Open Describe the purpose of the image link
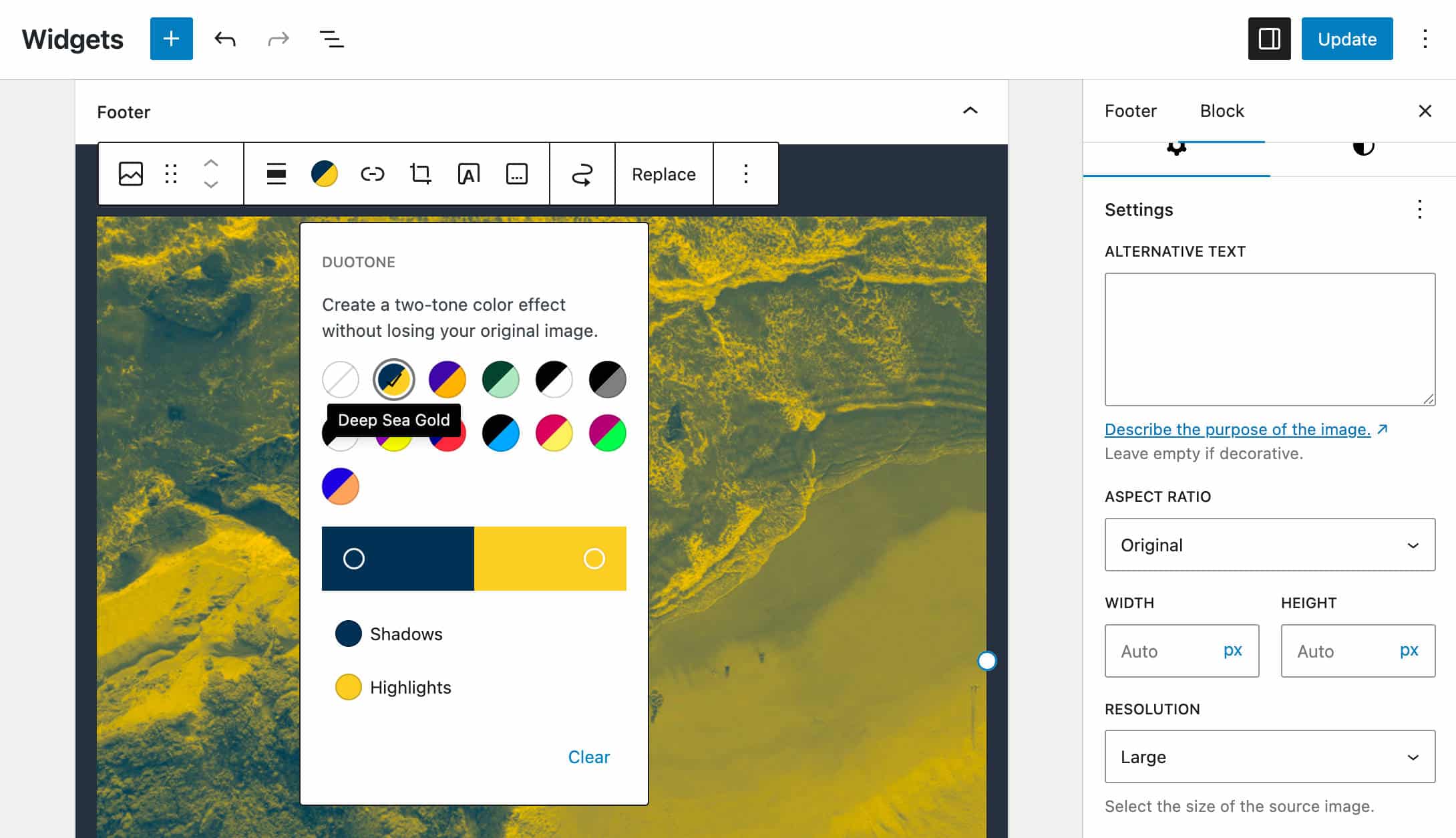 (x=1246, y=429)
